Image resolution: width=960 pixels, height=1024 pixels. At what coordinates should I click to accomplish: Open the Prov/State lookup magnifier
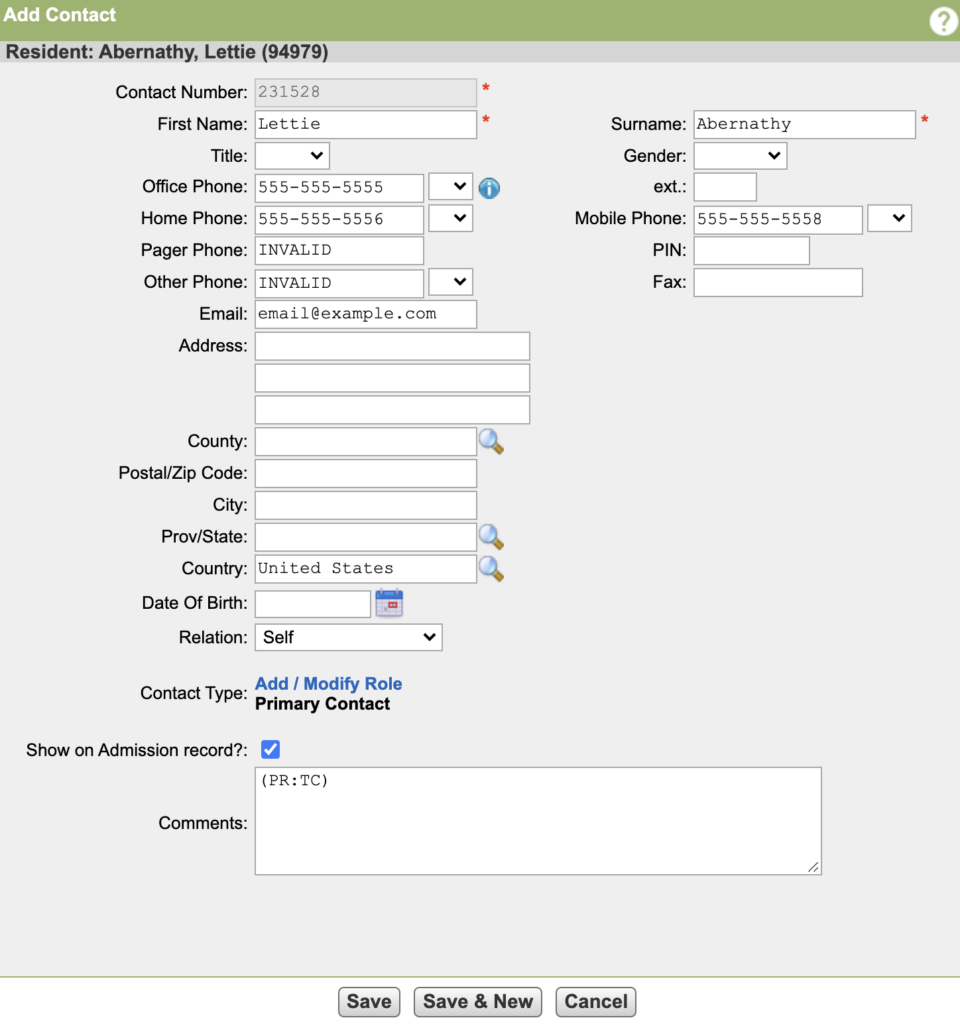(490, 537)
